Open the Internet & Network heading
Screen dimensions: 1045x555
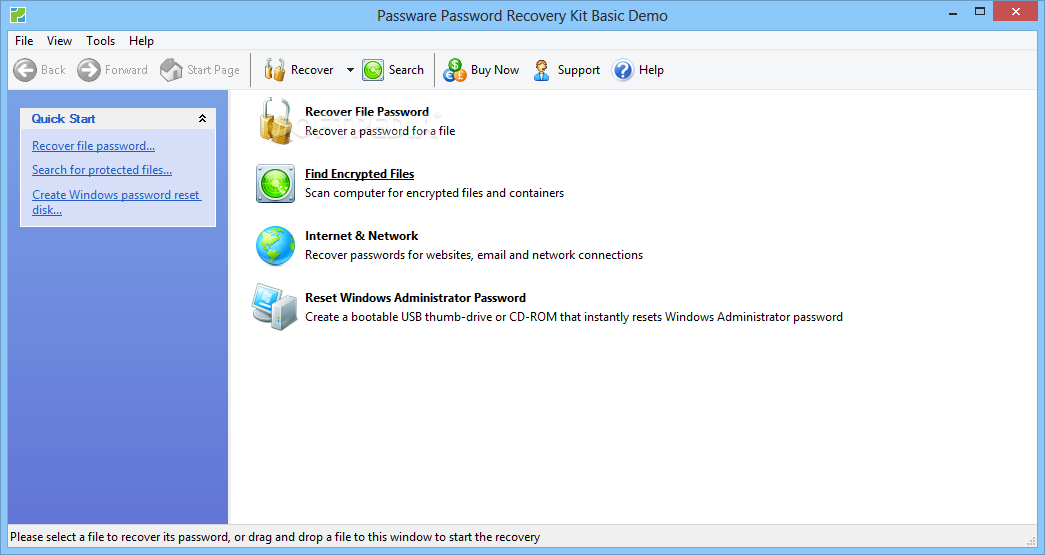coord(362,236)
